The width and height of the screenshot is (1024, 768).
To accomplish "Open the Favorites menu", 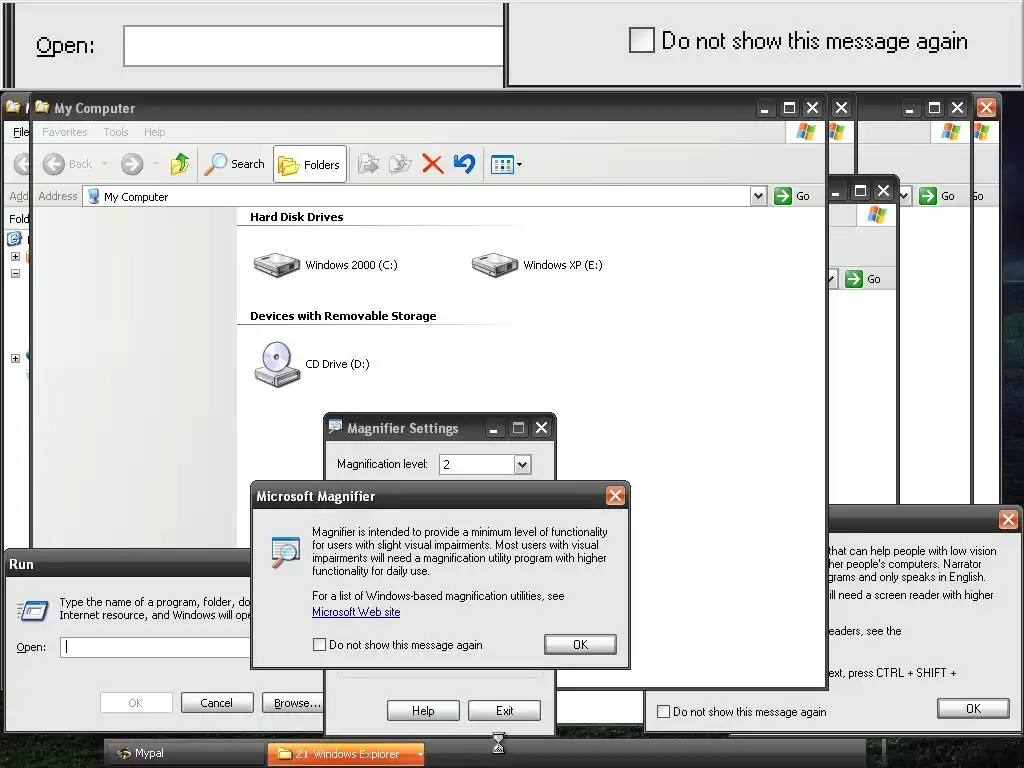I will click(65, 132).
